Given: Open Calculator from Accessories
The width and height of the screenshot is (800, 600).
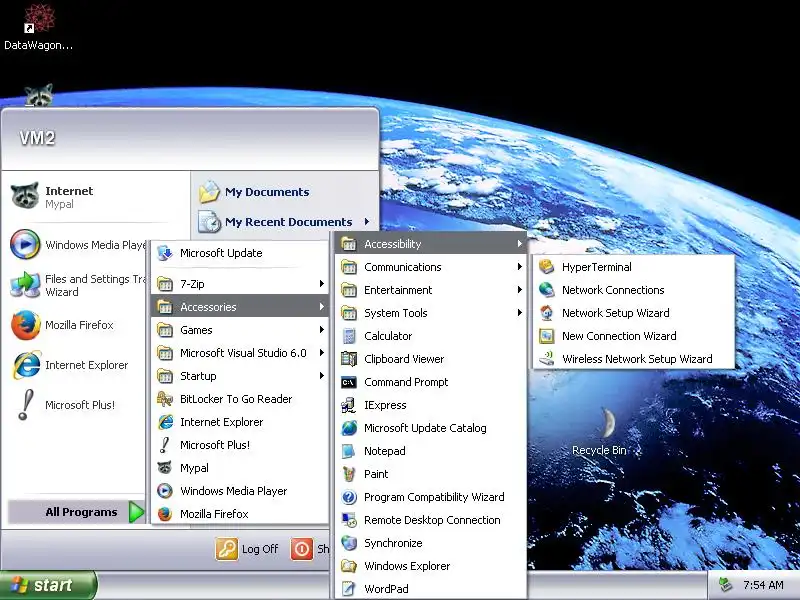Looking at the screenshot, I should [x=431, y=336].
